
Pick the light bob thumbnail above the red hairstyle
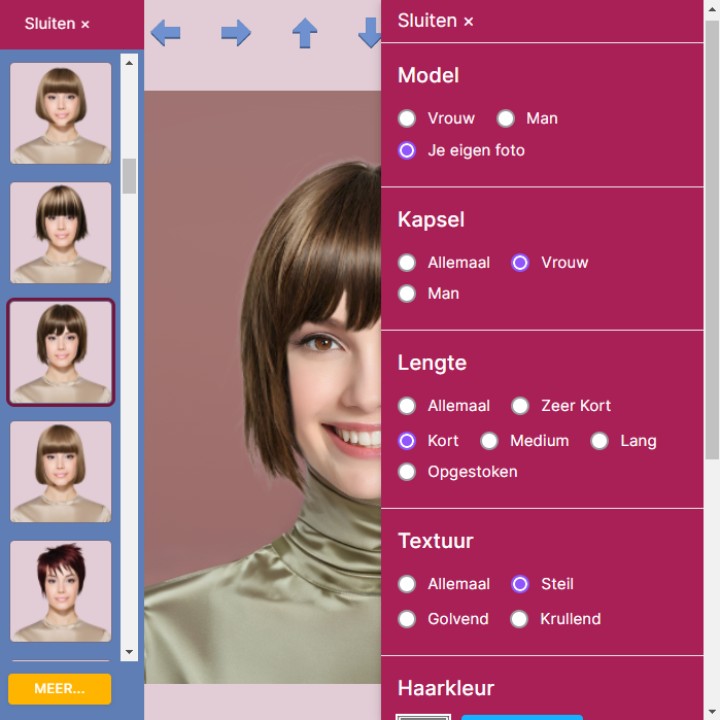tap(61, 472)
